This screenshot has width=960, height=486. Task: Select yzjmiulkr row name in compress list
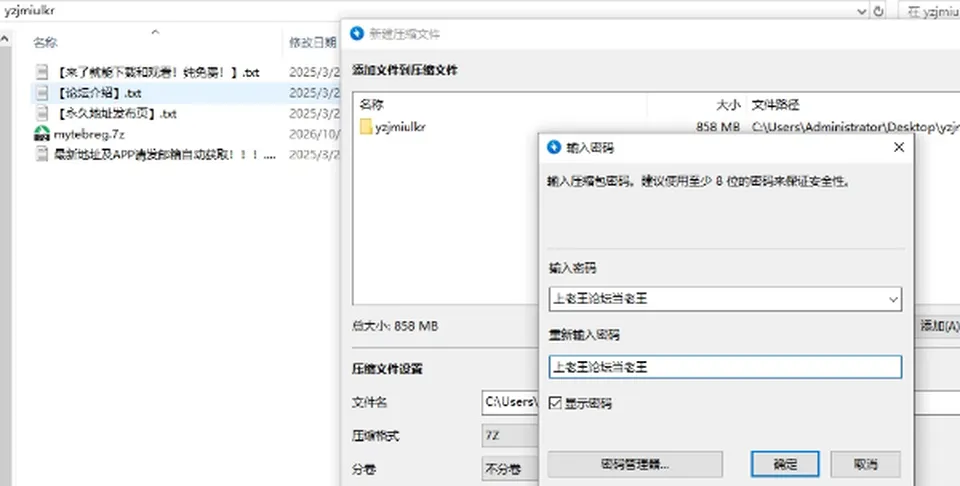click(x=400, y=127)
